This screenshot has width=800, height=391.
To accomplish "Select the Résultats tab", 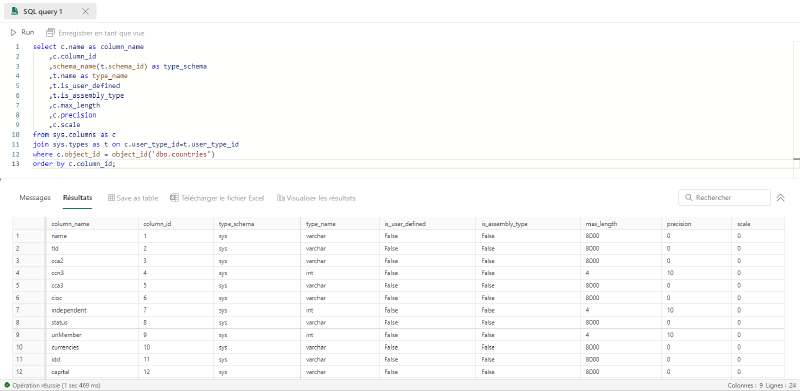I will coord(78,198).
